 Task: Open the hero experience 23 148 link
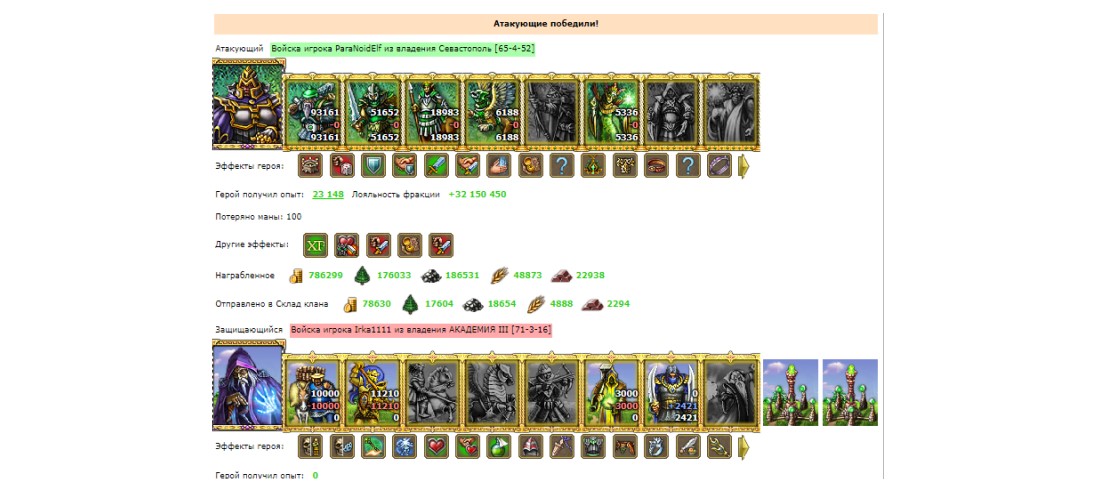point(328,194)
